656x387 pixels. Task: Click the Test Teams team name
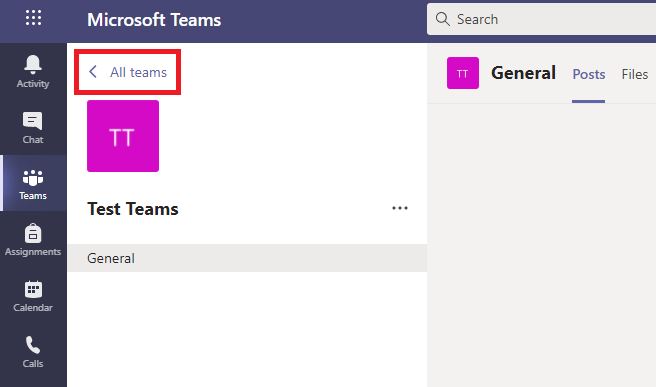click(133, 209)
